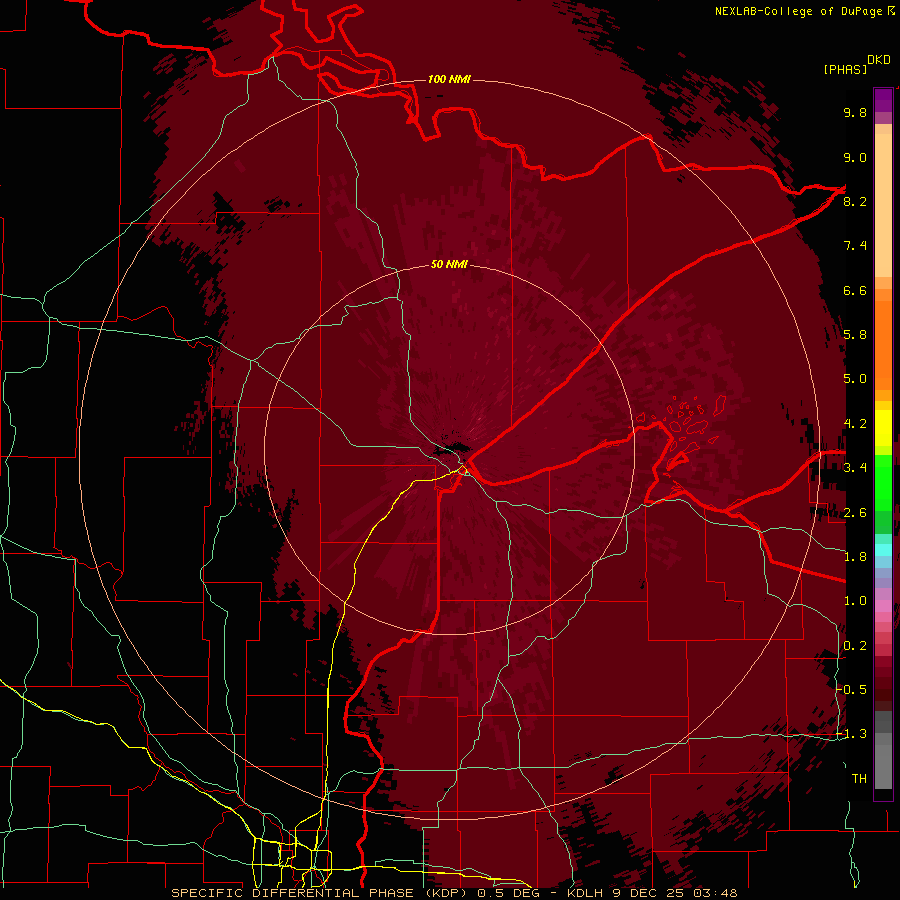Click the 1.0 value on color scale
Viewport: 900px width, 900px height.
tap(855, 601)
